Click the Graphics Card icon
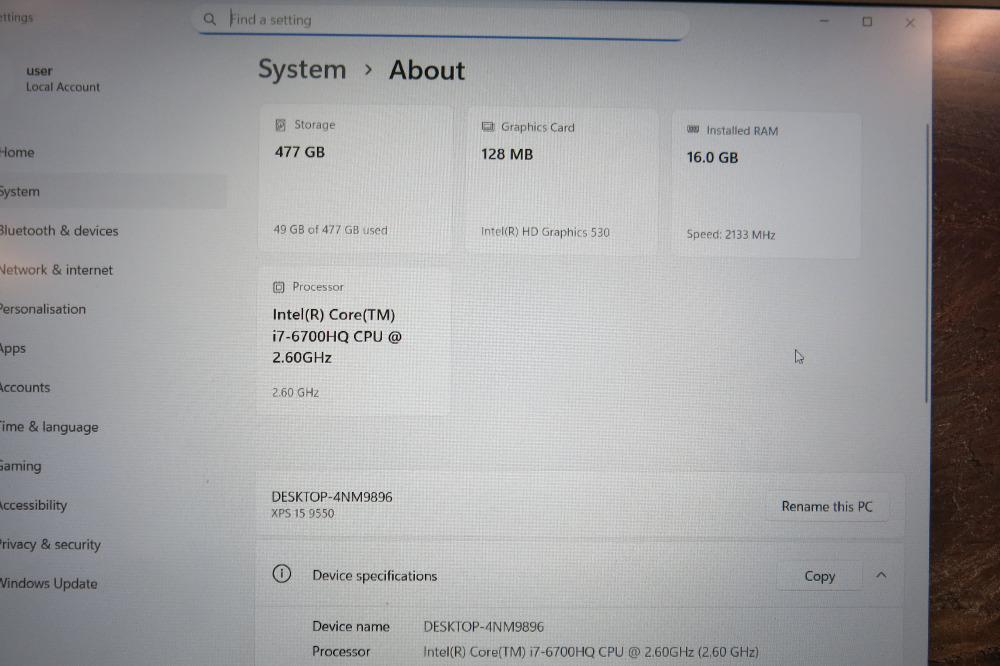The image size is (1000, 666). point(488,127)
